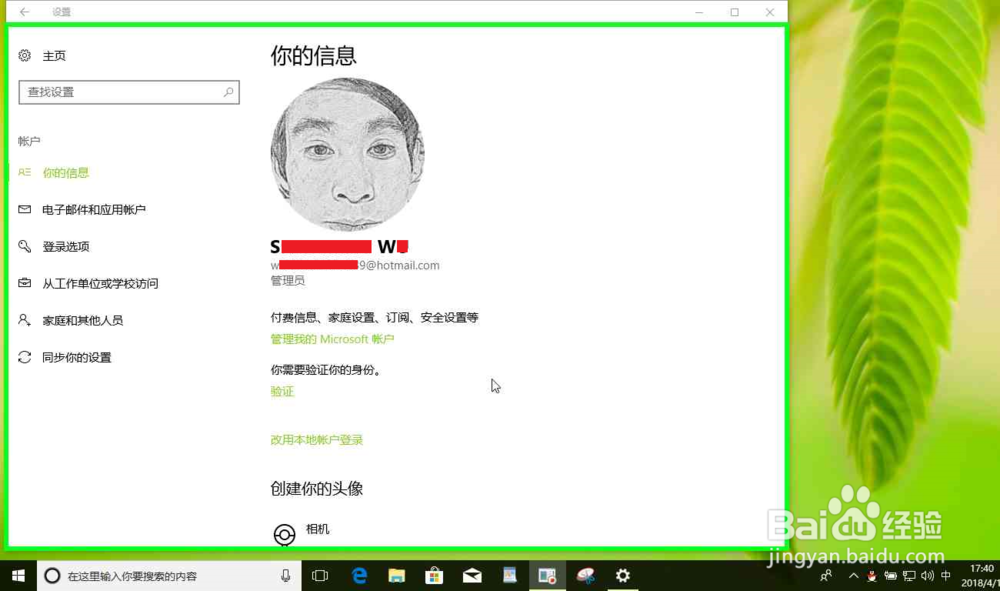Open Email & app accounts via envelope icon
Image resolution: width=1000 pixels, height=591 pixels.
click(x=25, y=209)
